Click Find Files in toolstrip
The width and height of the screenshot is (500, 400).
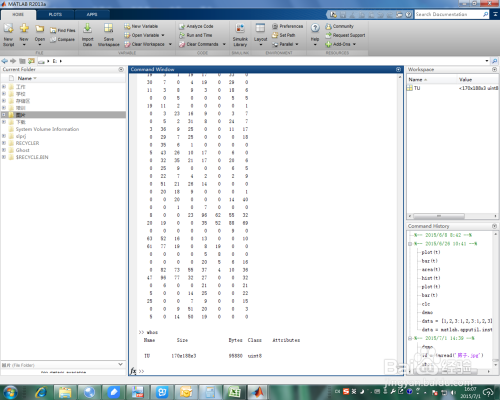pyautogui.click(x=63, y=30)
